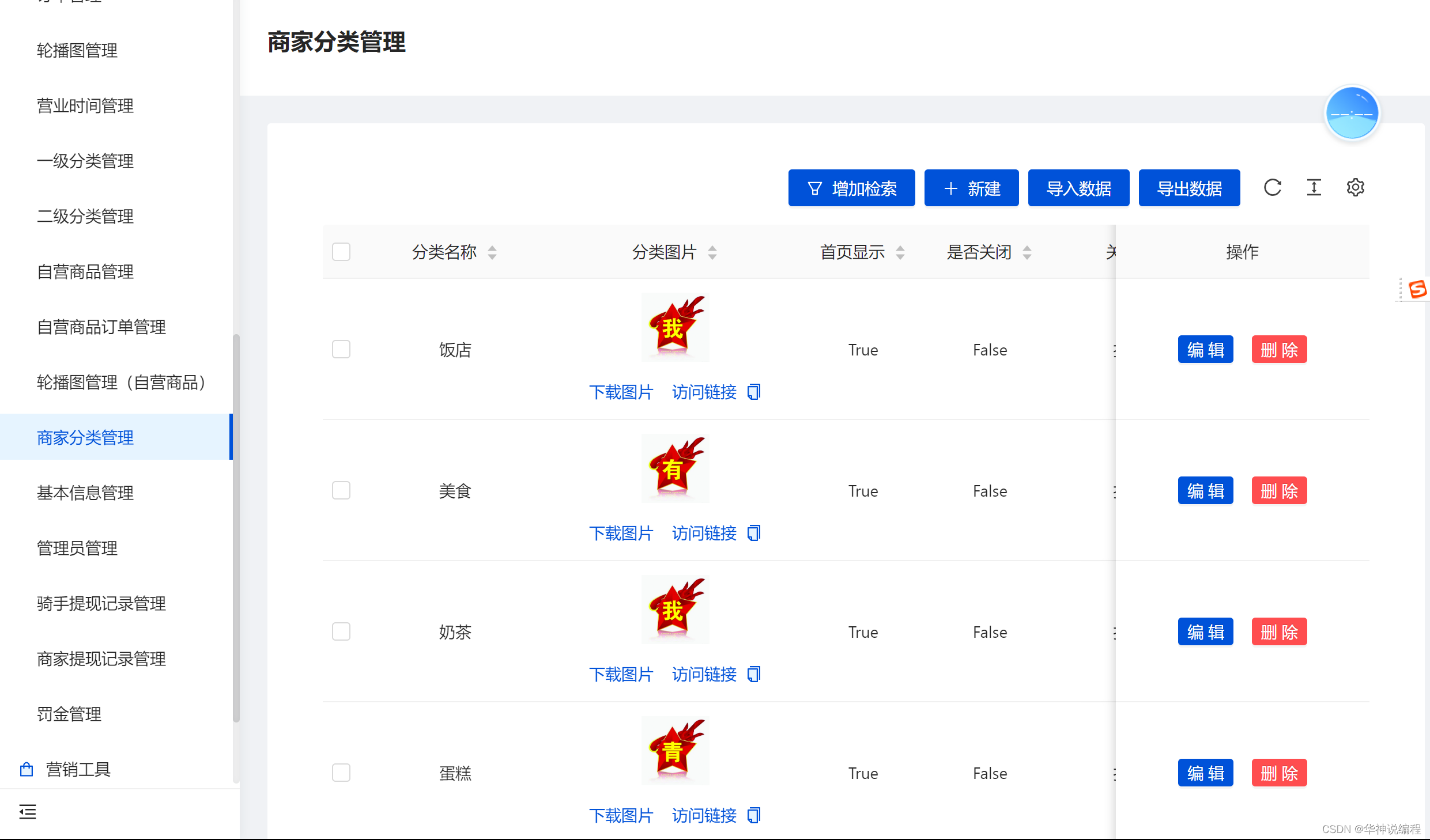1430x840 pixels.
Task: Expand the 营销工具 sidebar menu
Action: 78,769
